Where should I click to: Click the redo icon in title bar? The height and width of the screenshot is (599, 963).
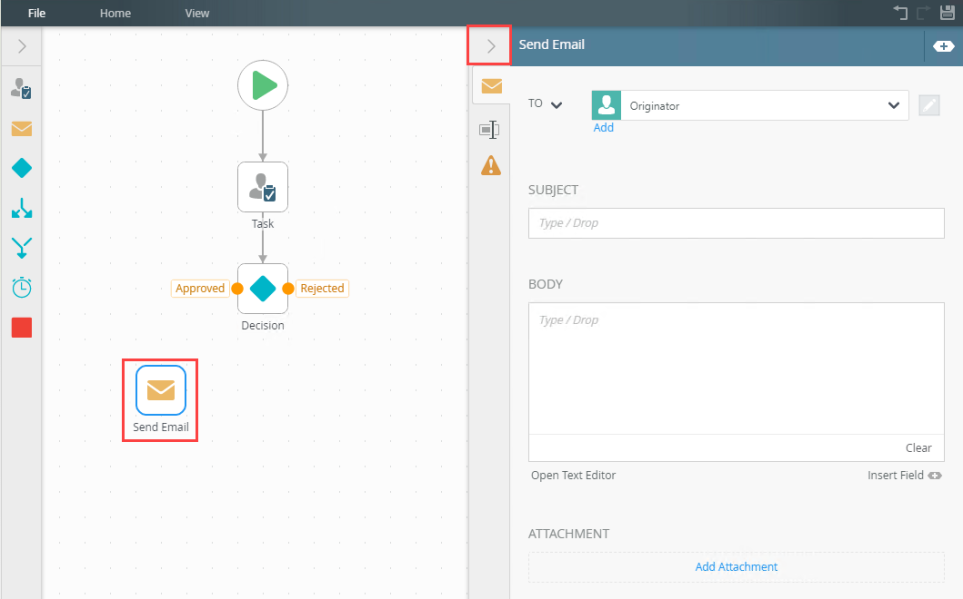[923, 12]
